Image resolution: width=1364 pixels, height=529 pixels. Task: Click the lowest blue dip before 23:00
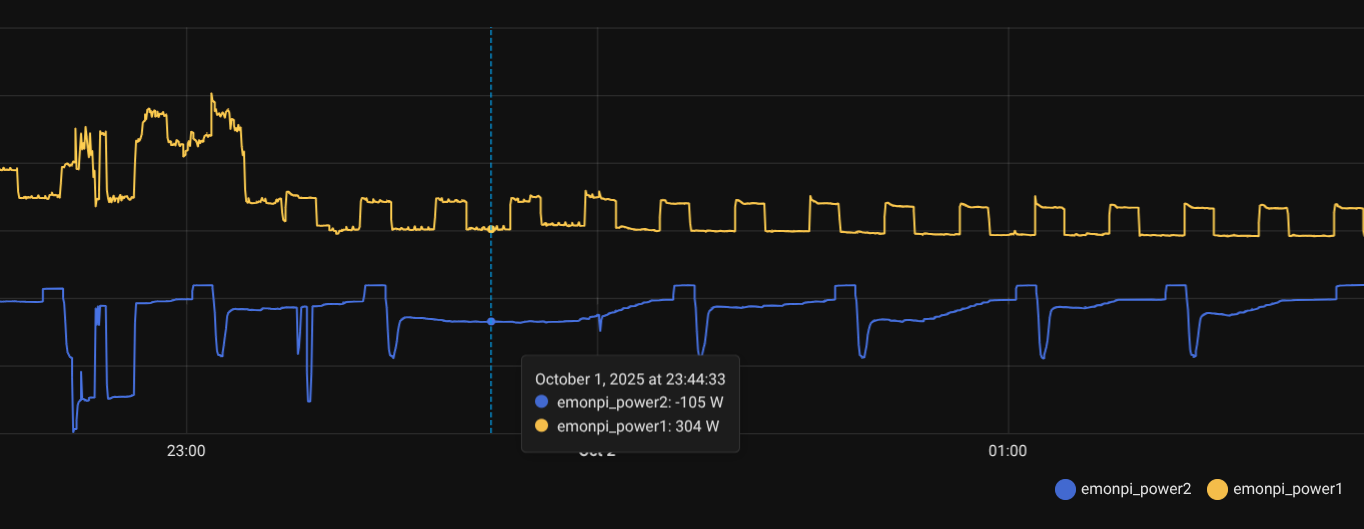click(x=73, y=430)
